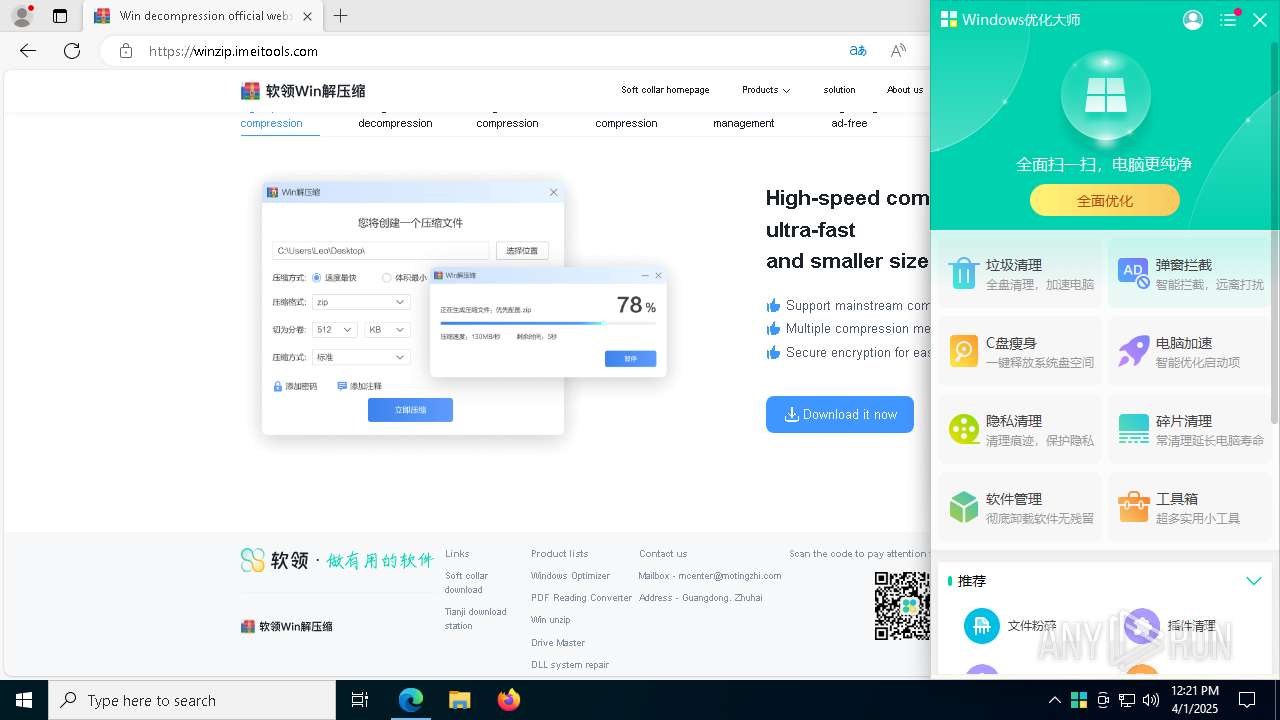Open the 电脑加速 rocket icon
The image size is (1280, 720).
[1133, 351]
